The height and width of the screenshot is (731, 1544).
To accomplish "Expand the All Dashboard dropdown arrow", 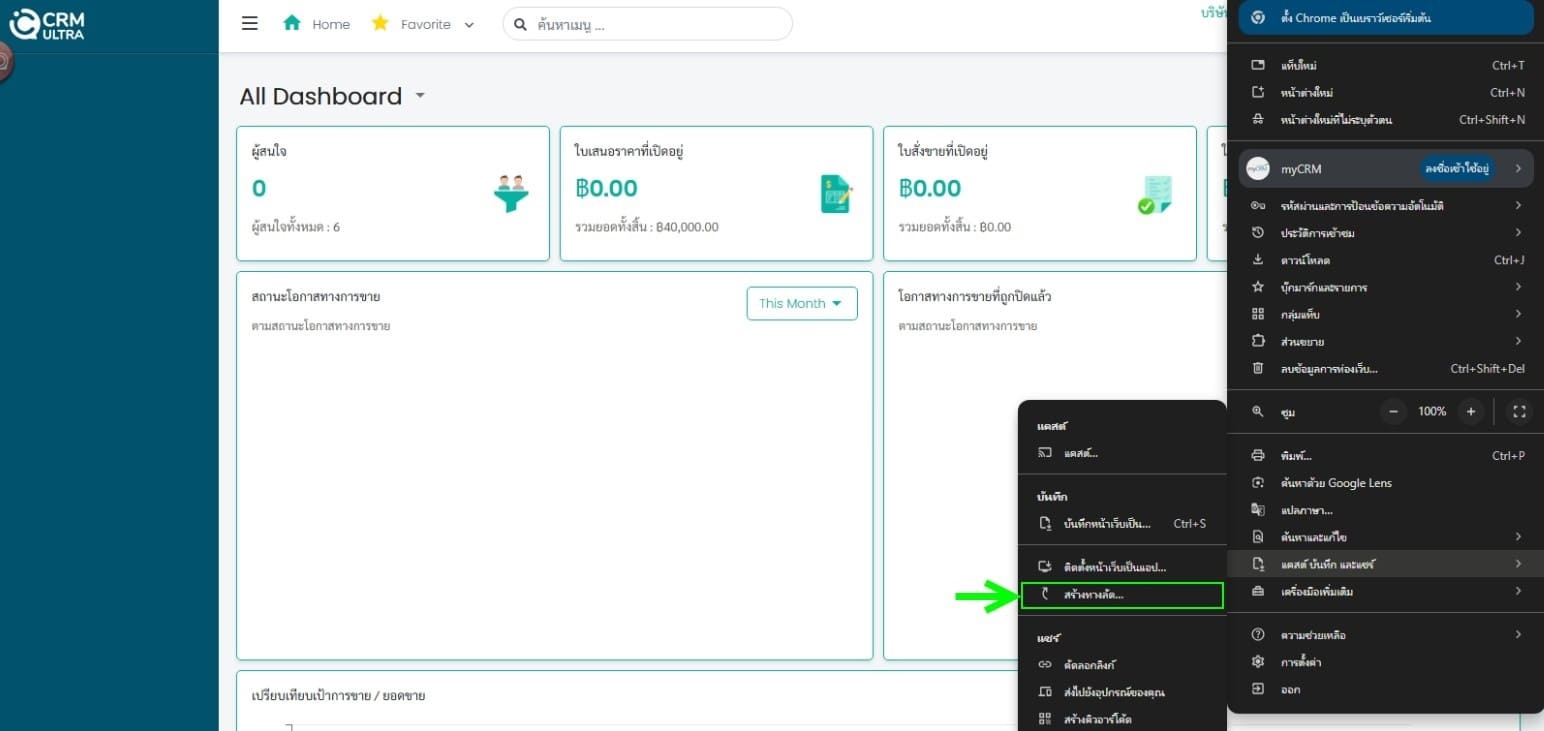I will [x=420, y=96].
